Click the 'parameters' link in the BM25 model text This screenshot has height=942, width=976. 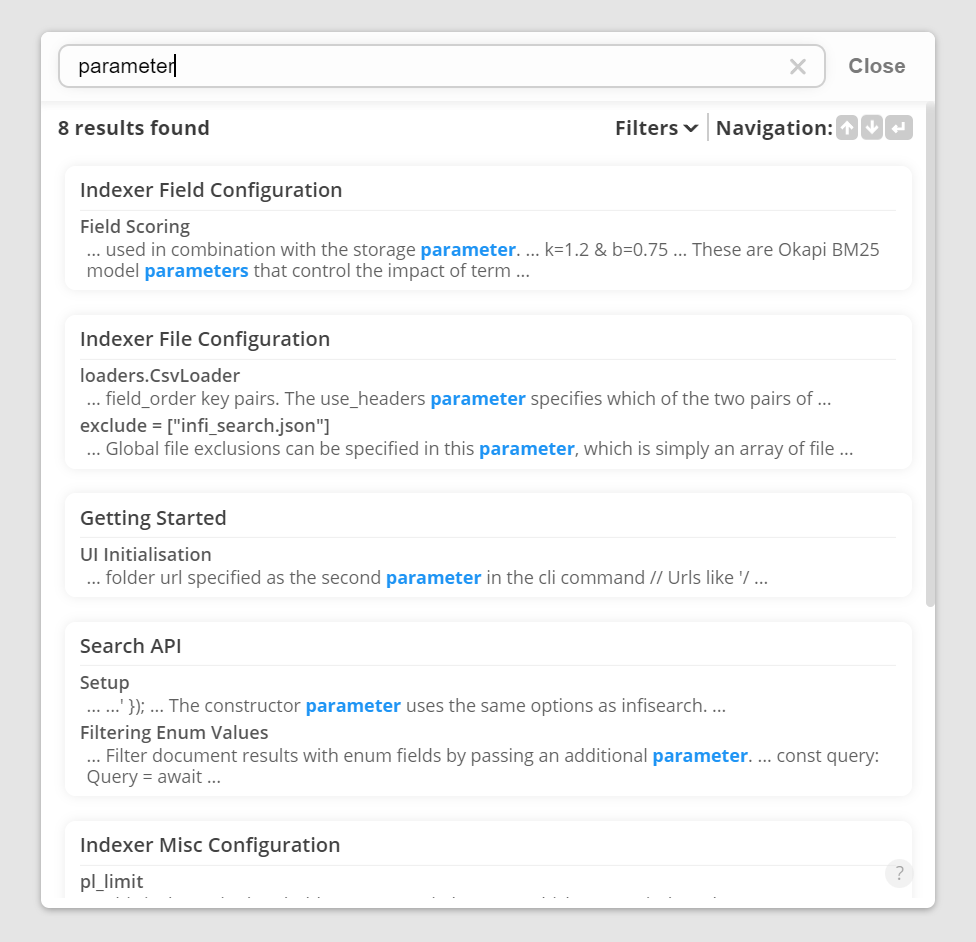point(196,270)
